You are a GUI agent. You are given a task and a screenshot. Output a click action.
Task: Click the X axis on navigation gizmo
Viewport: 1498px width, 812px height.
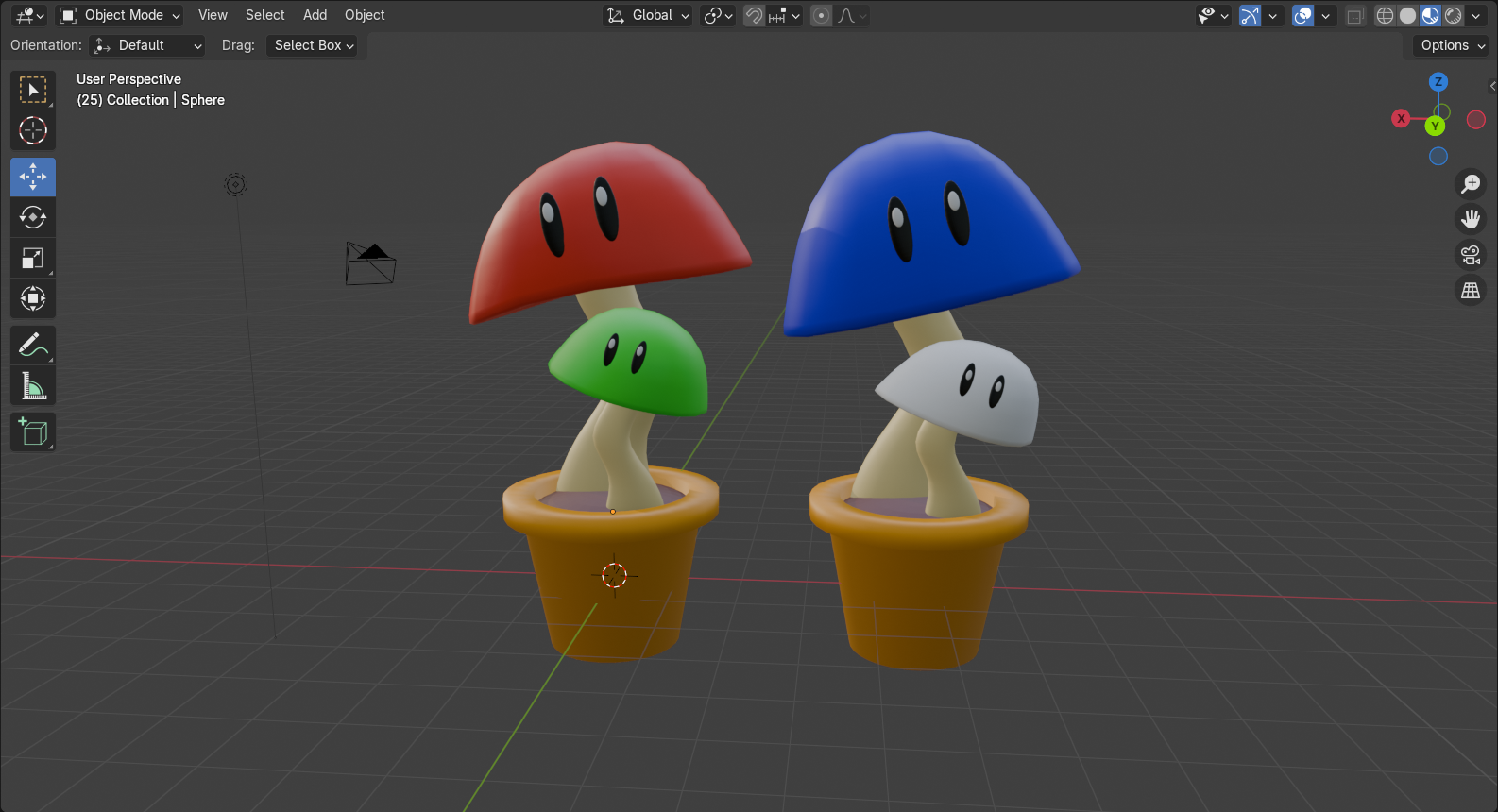point(1402,118)
